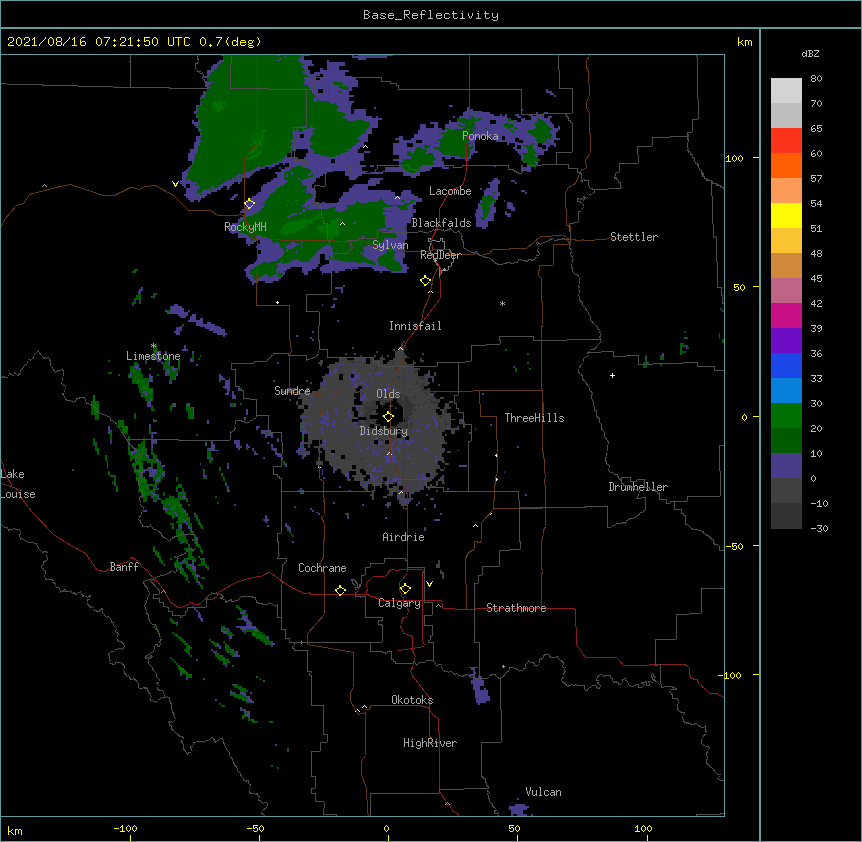Click the Sundre city label

click(x=292, y=391)
